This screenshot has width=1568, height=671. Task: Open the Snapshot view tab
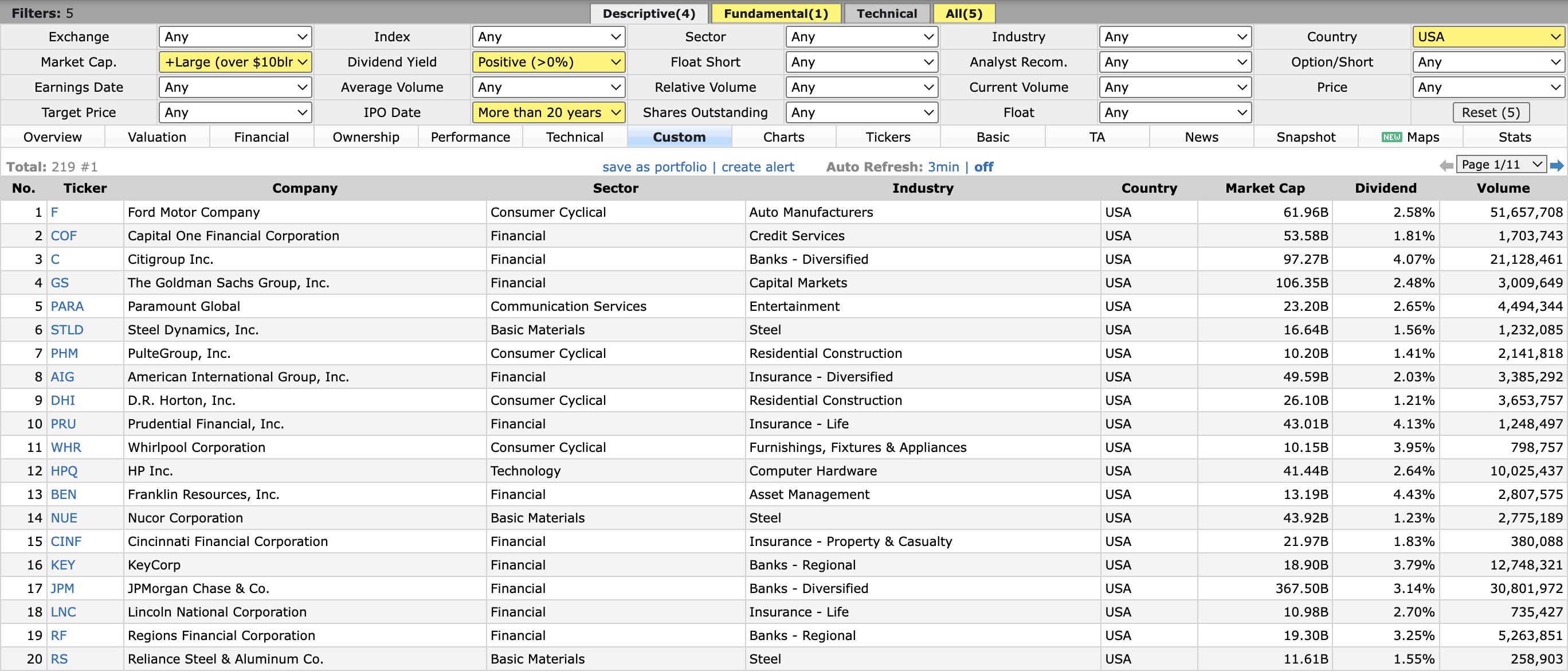(1306, 137)
